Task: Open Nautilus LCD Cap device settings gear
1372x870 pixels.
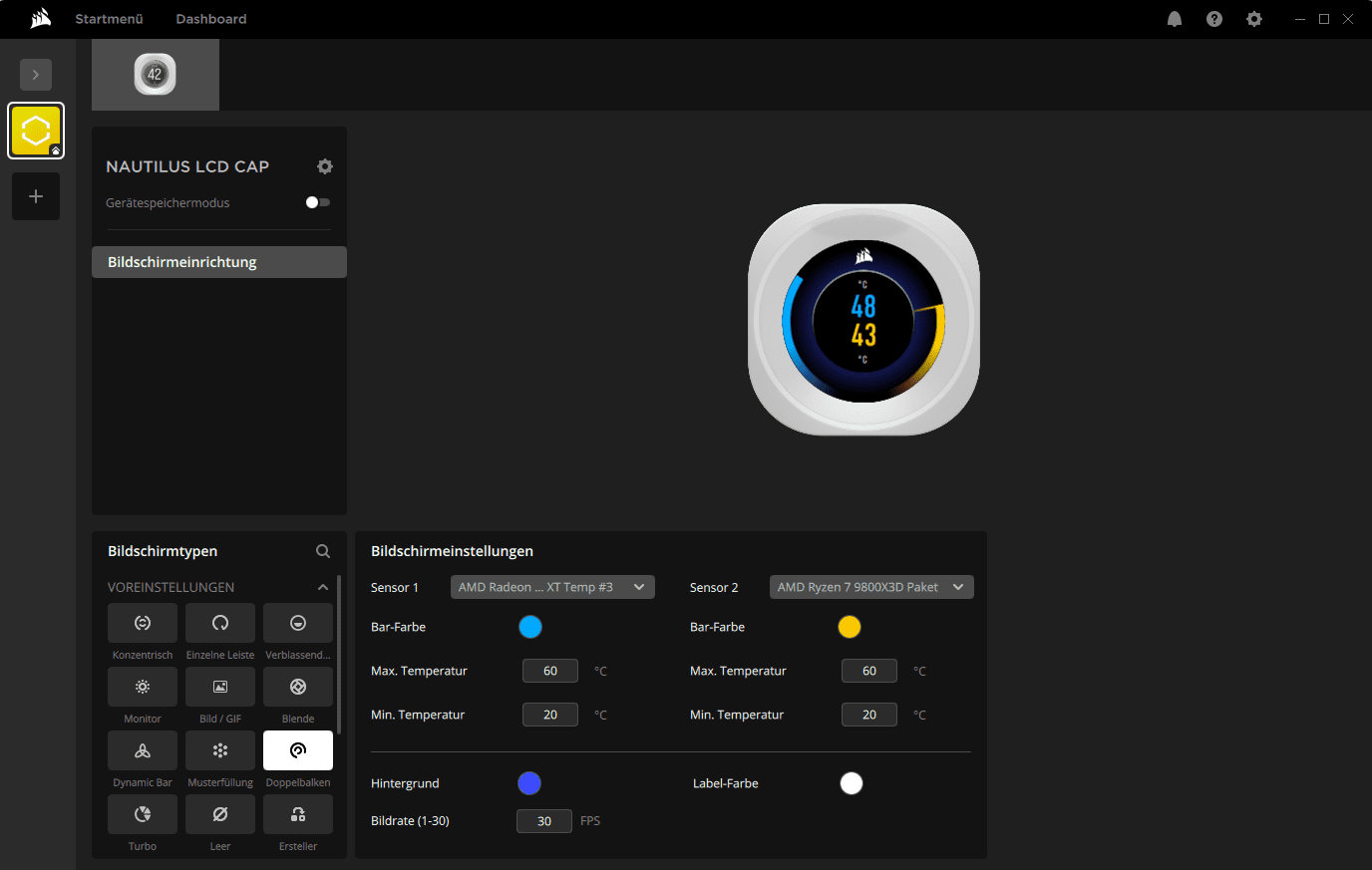Action: [x=325, y=166]
